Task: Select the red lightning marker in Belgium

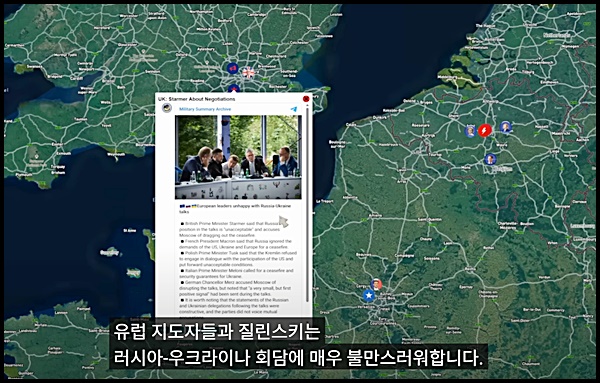Action: pos(485,131)
